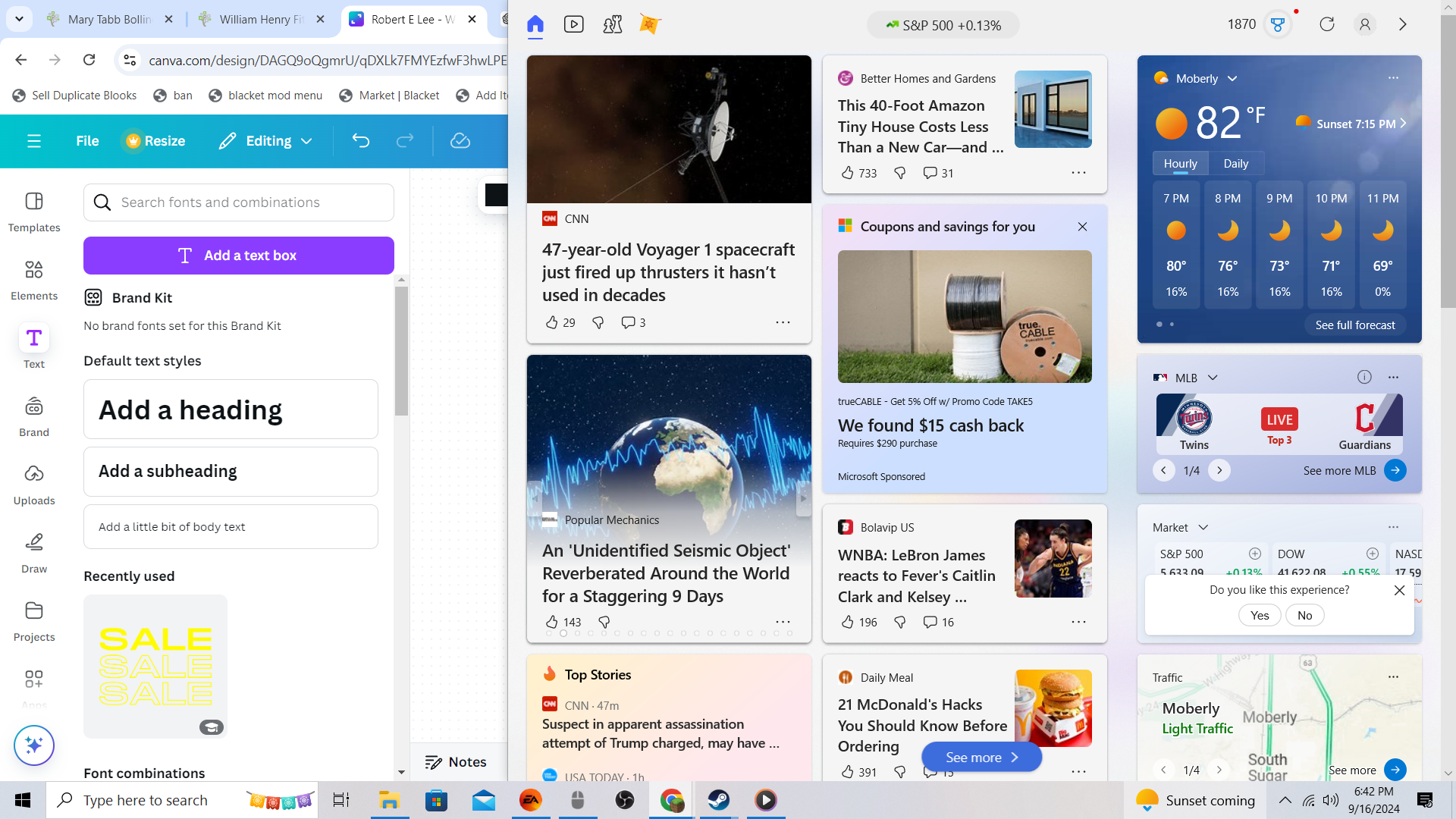Viewport: 1456px width, 819px height.
Task: Open the Canva hamburger menu icon
Action: click(34, 141)
